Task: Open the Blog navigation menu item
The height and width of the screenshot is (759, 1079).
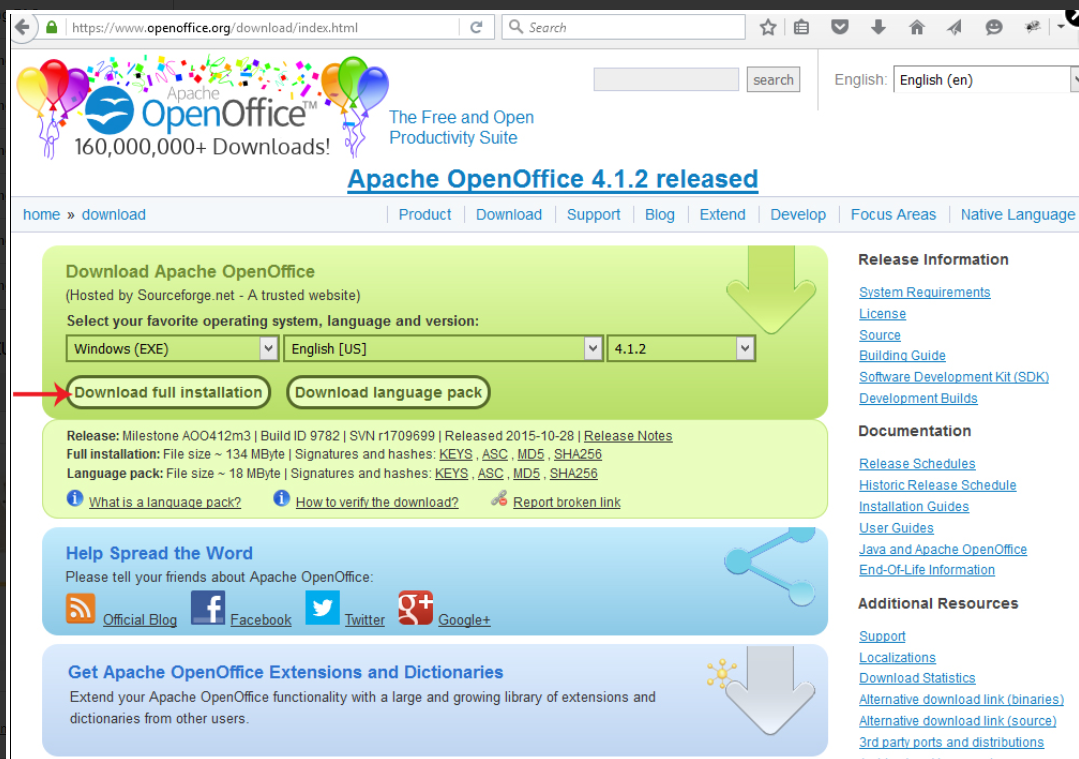Action: 659,215
